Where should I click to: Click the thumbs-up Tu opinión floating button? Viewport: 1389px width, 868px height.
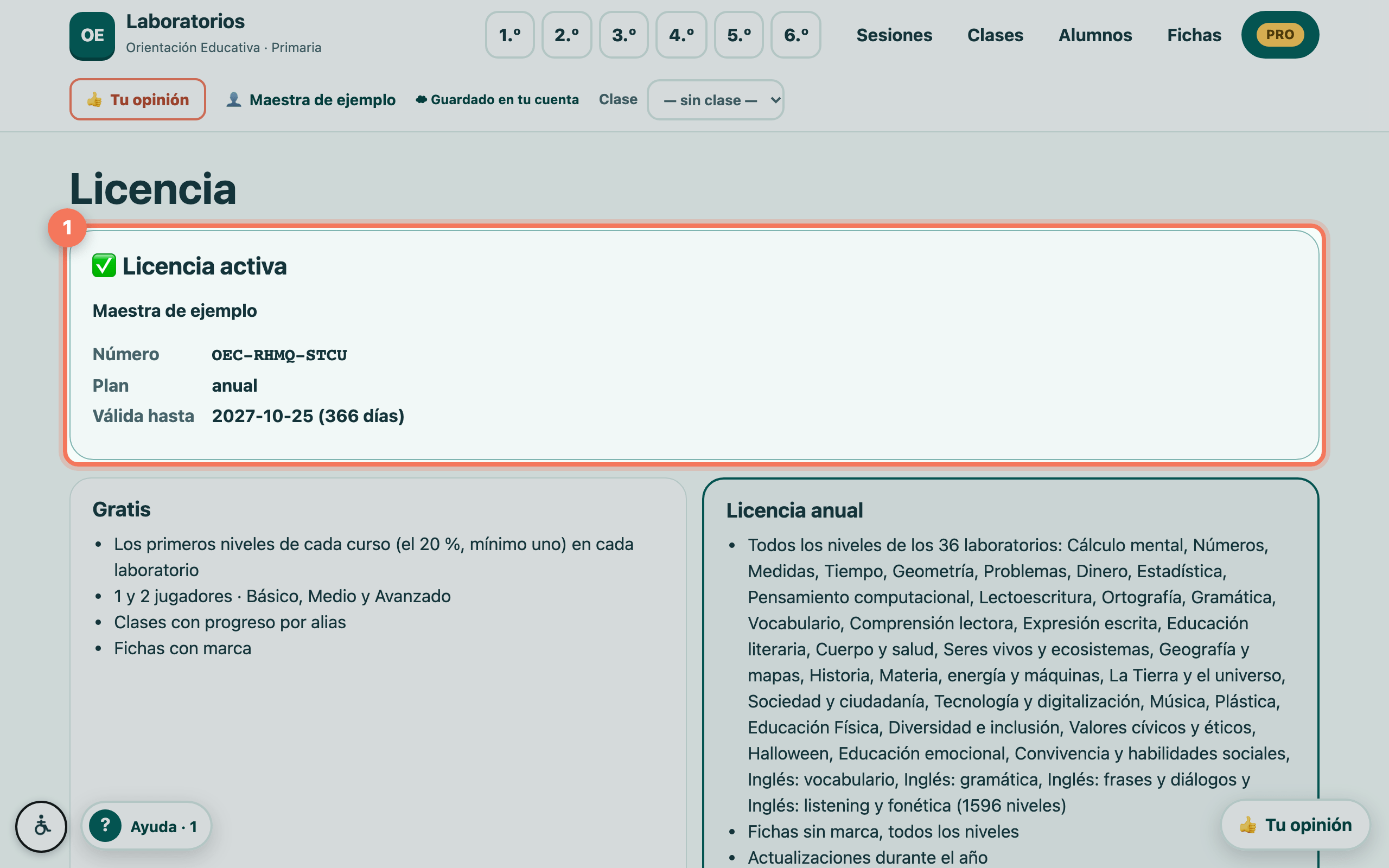[x=1296, y=825]
